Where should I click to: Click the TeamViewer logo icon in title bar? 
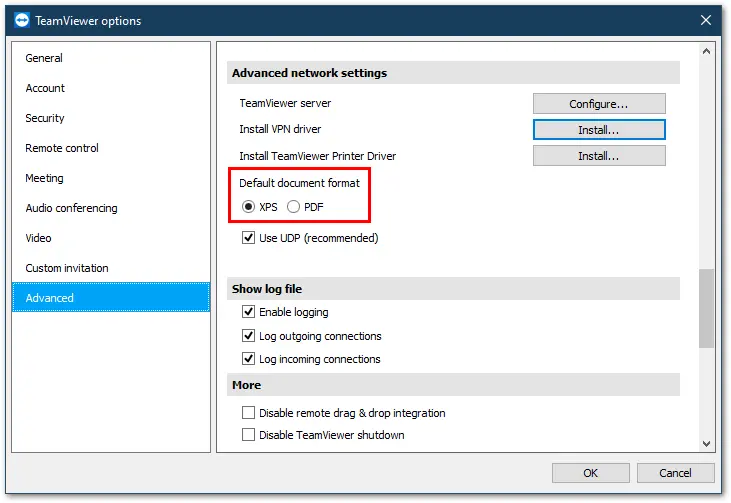22,21
